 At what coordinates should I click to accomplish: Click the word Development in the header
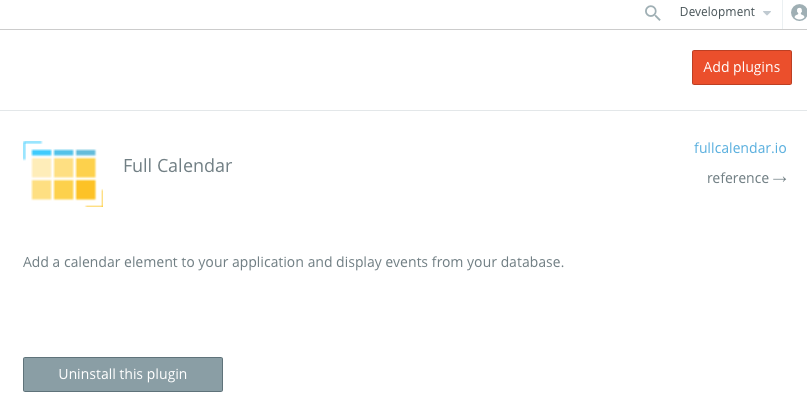[x=717, y=12]
